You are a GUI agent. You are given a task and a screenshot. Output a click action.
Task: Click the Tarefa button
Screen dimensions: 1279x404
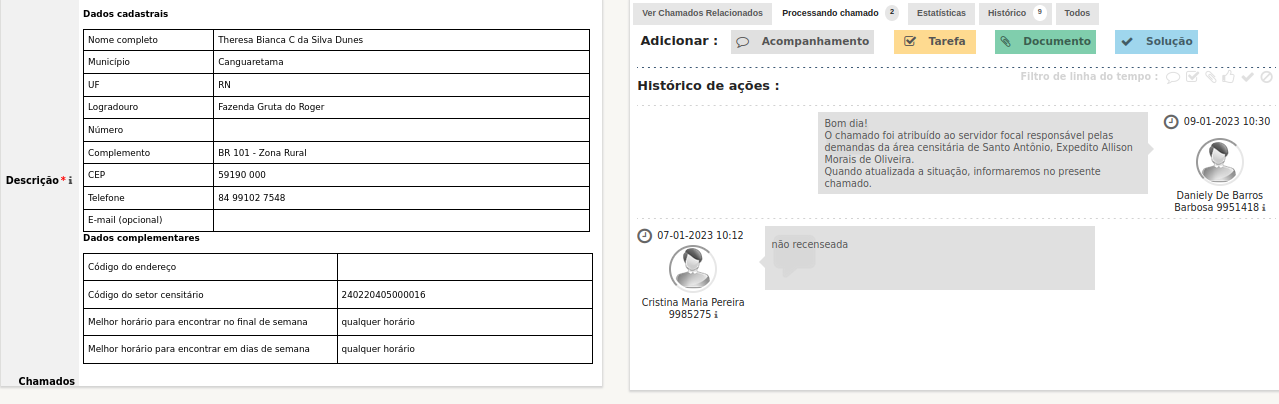point(934,42)
